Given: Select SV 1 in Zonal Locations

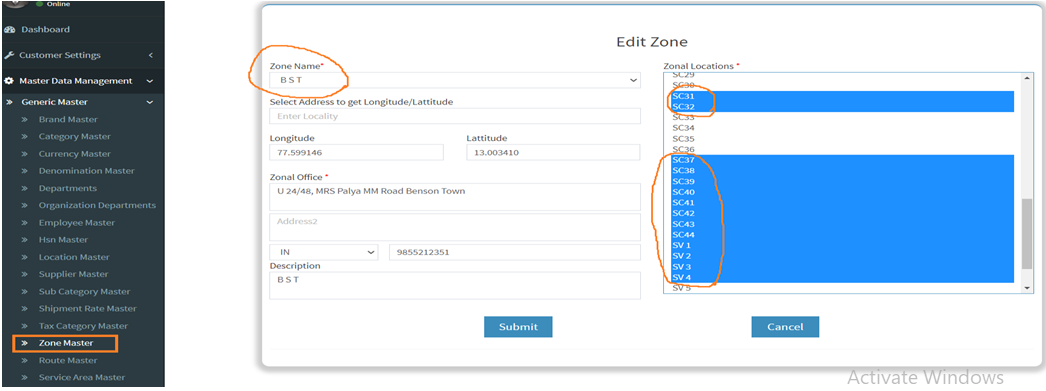Looking at the screenshot, I should coord(843,246).
